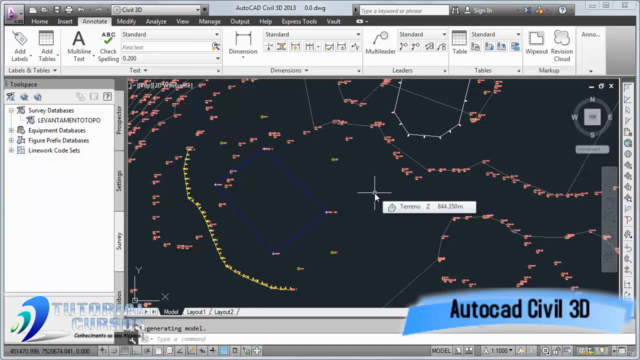
Task: Open the Express Tools ribbon tab
Action: (299, 21)
